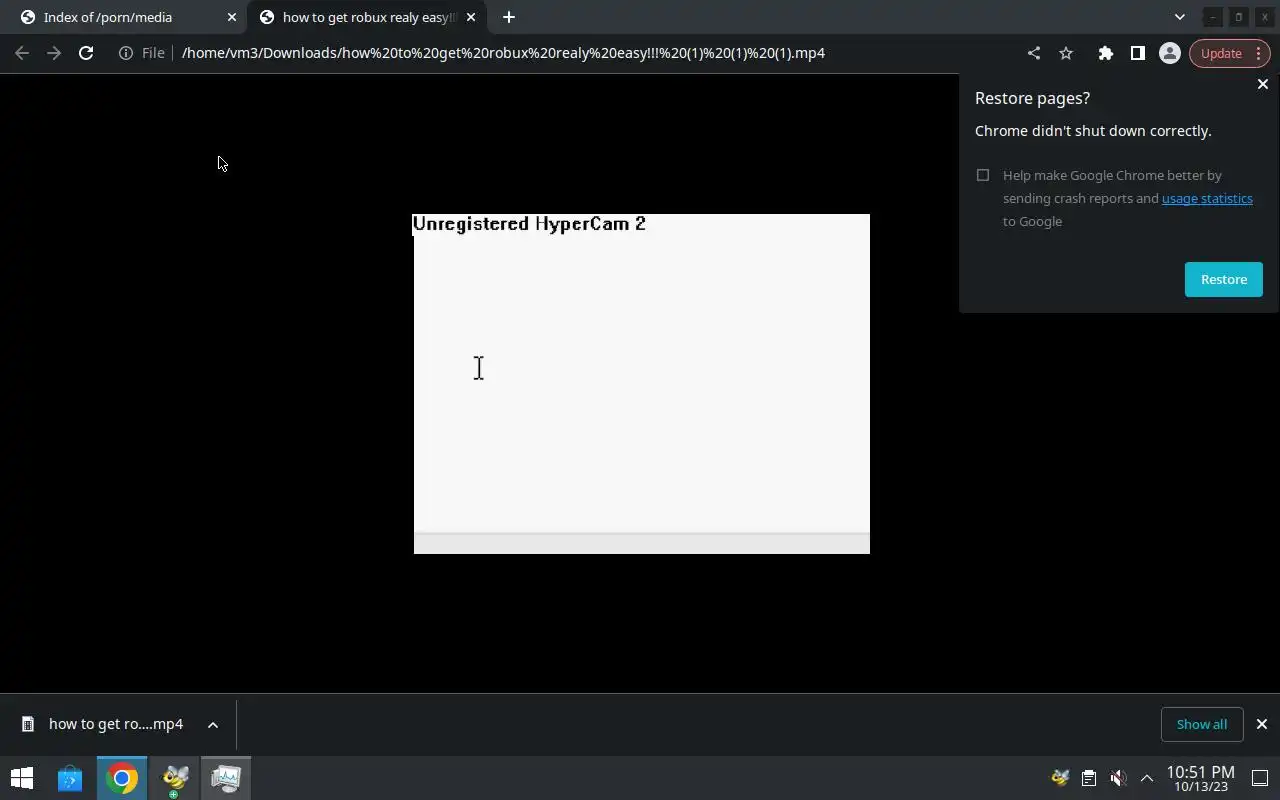This screenshot has width=1280, height=800.
Task: Click Show all downloads
Action: 1202,724
